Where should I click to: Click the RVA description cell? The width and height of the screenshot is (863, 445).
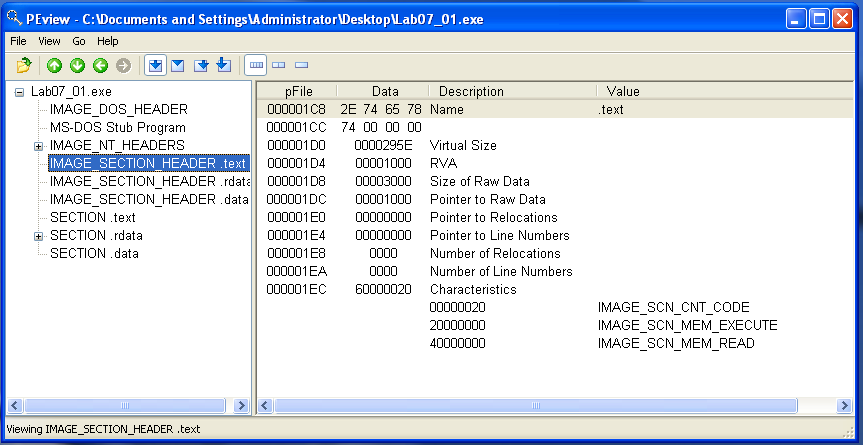[x=444, y=163]
